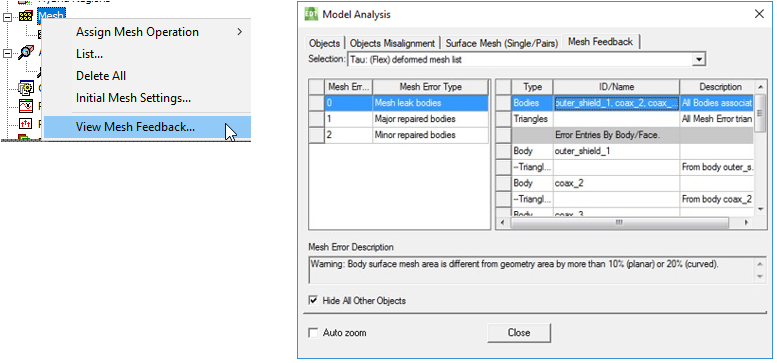This screenshot has height=363, width=777.
Task: Click the Type column header
Action: (532, 87)
